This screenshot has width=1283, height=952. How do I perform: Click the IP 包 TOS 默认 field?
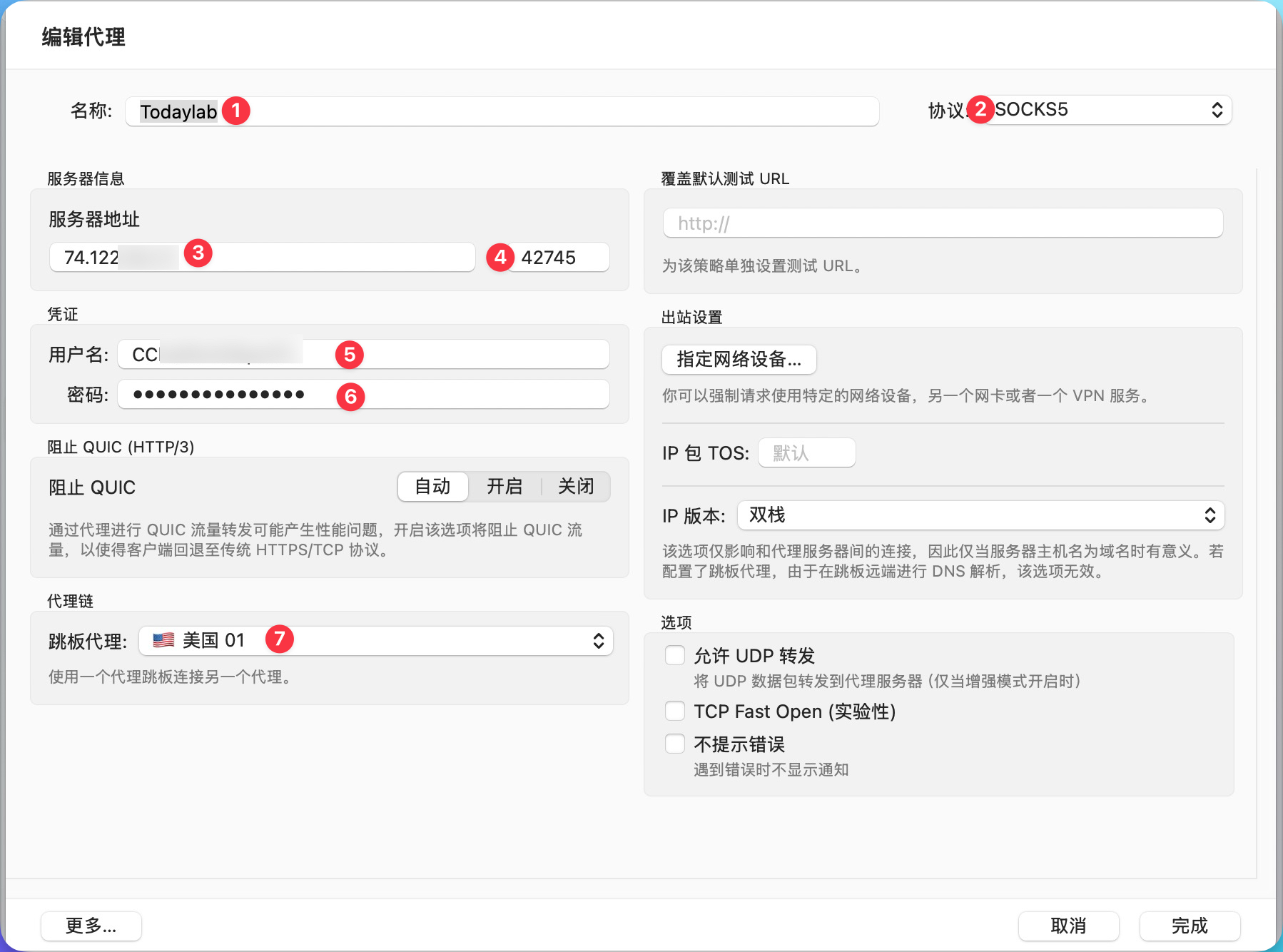pyautogui.click(x=806, y=452)
